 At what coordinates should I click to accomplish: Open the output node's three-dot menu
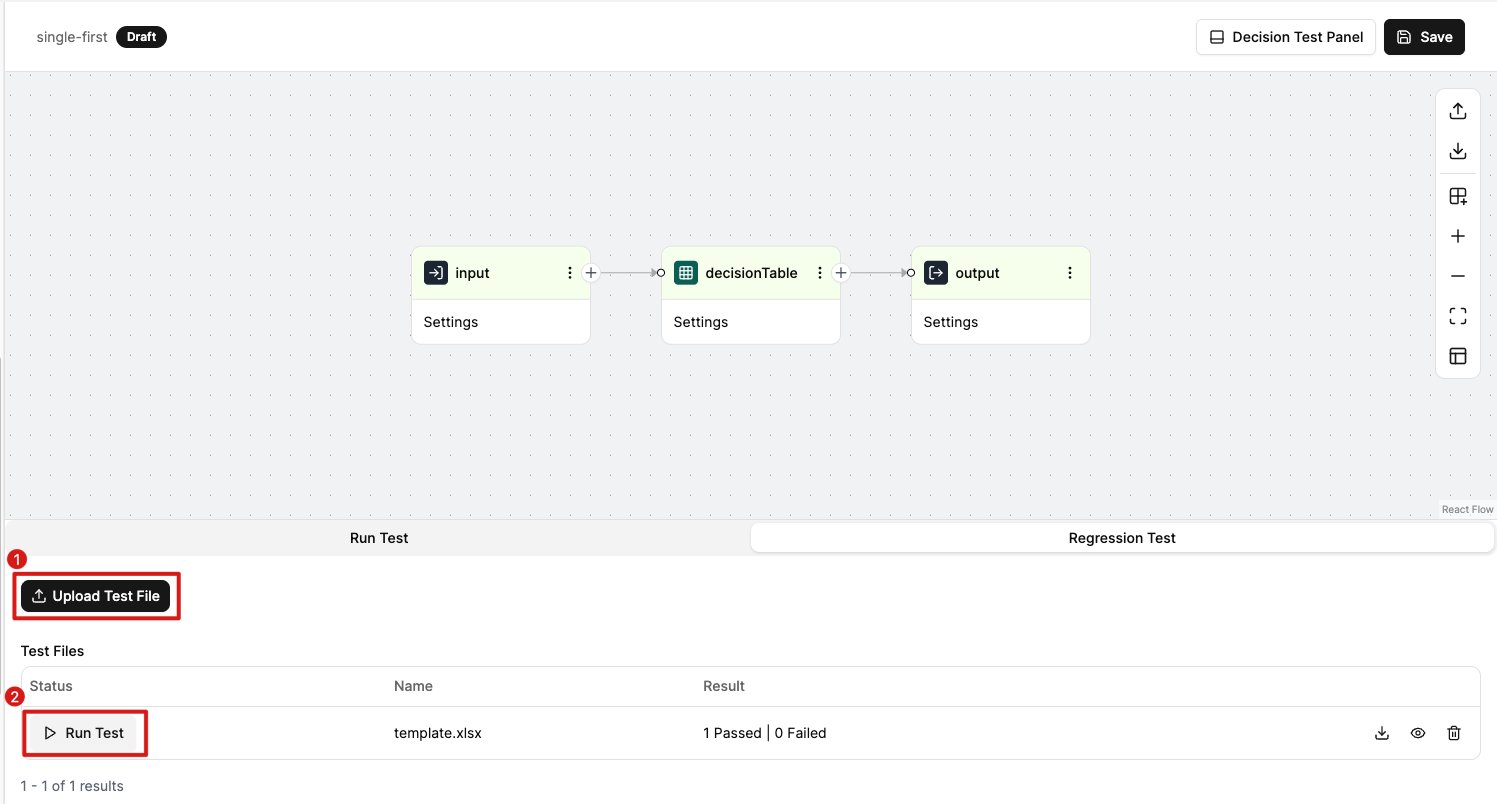[1070, 273]
